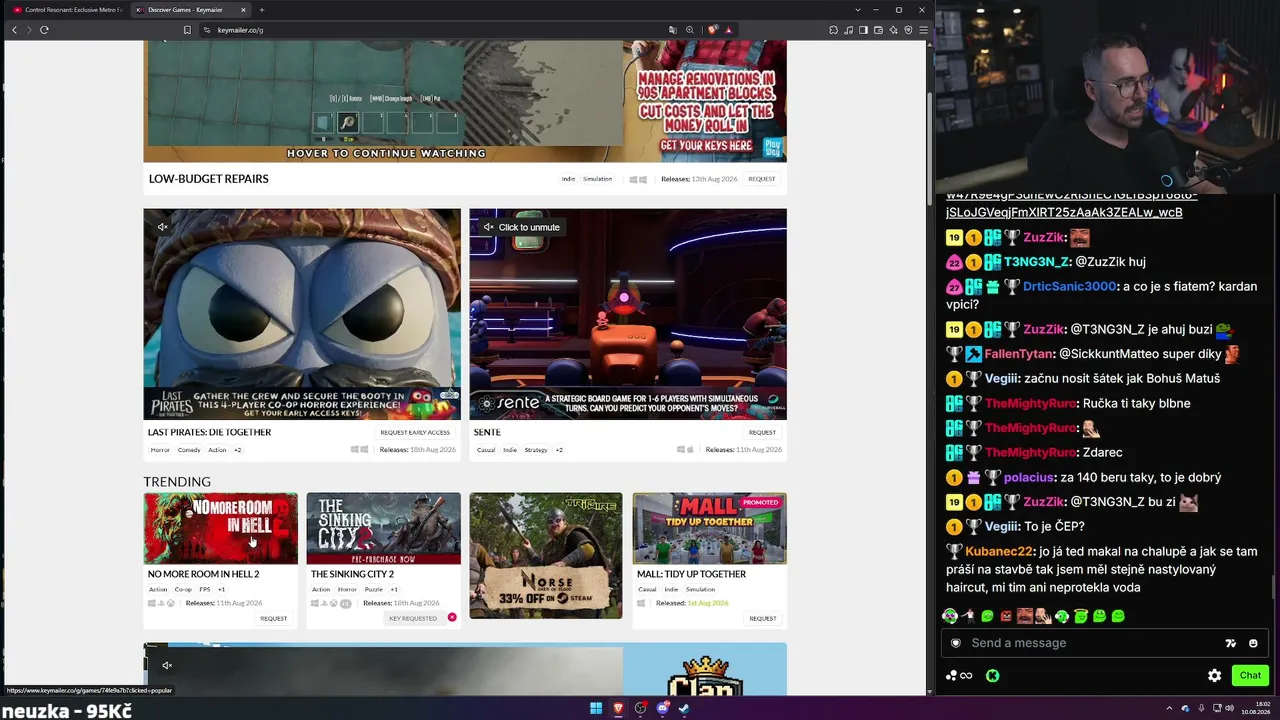Image resolution: width=1280 pixels, height=720 pixels.
Task: Open the Brave Rewards triangle icon
Action: pyautogui.click(x=728, y=30)
